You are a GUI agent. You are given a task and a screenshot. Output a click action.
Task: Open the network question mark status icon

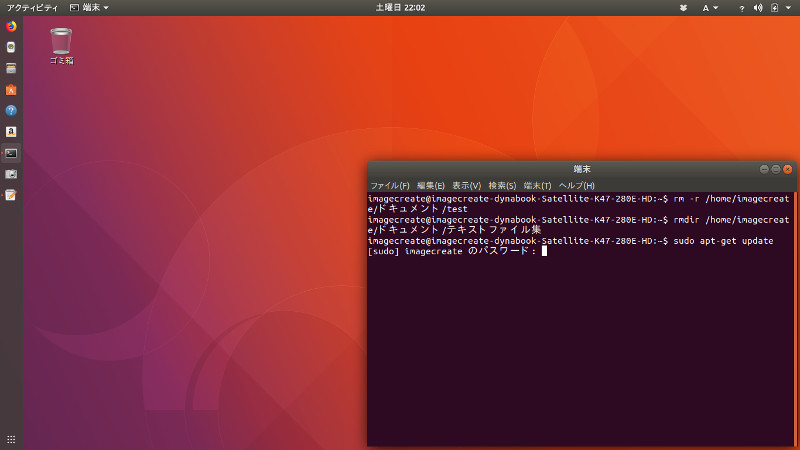[x=741, y=8]
